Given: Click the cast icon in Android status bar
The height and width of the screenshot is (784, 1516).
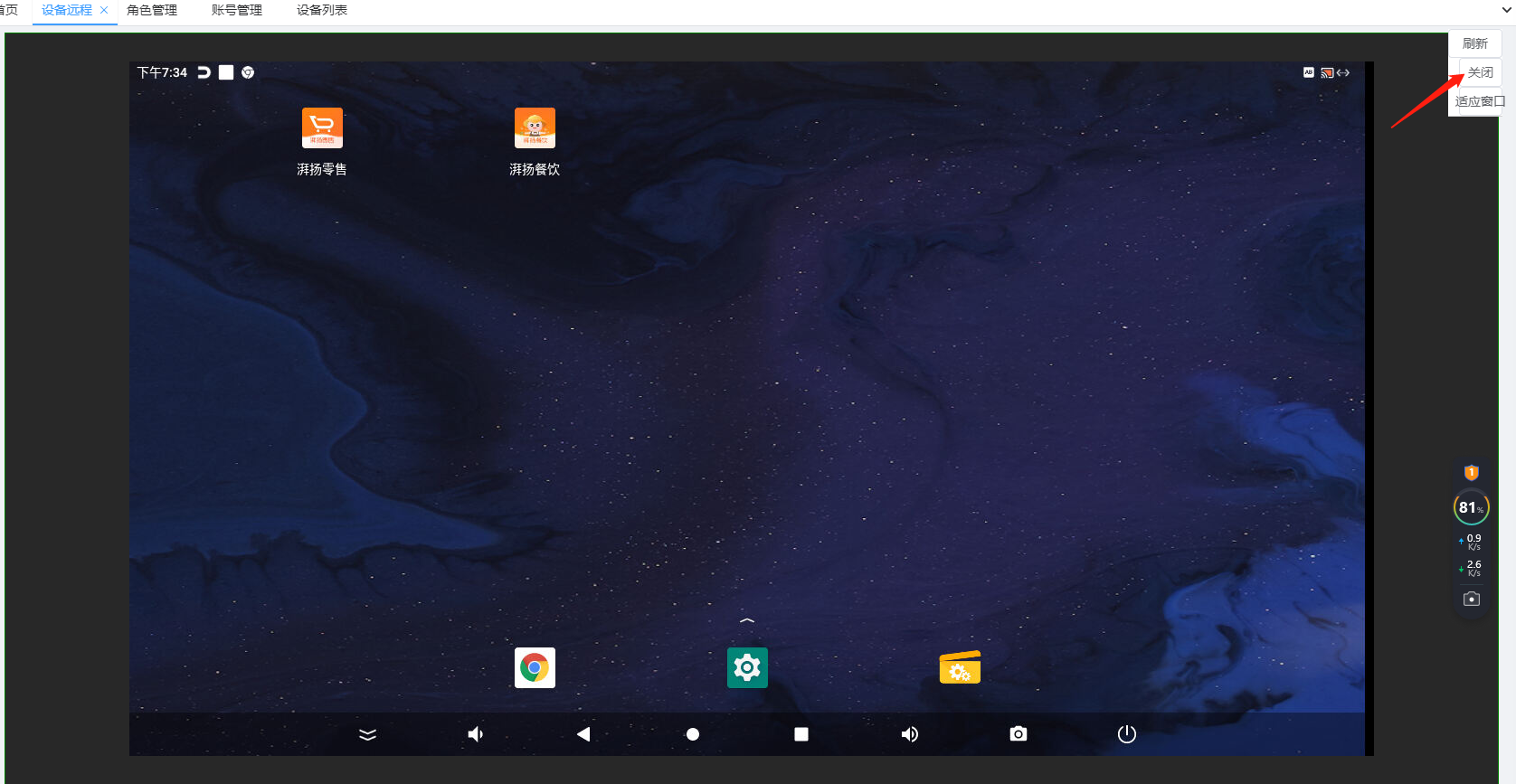Looking at the screenshot, I should (1327, 72).
